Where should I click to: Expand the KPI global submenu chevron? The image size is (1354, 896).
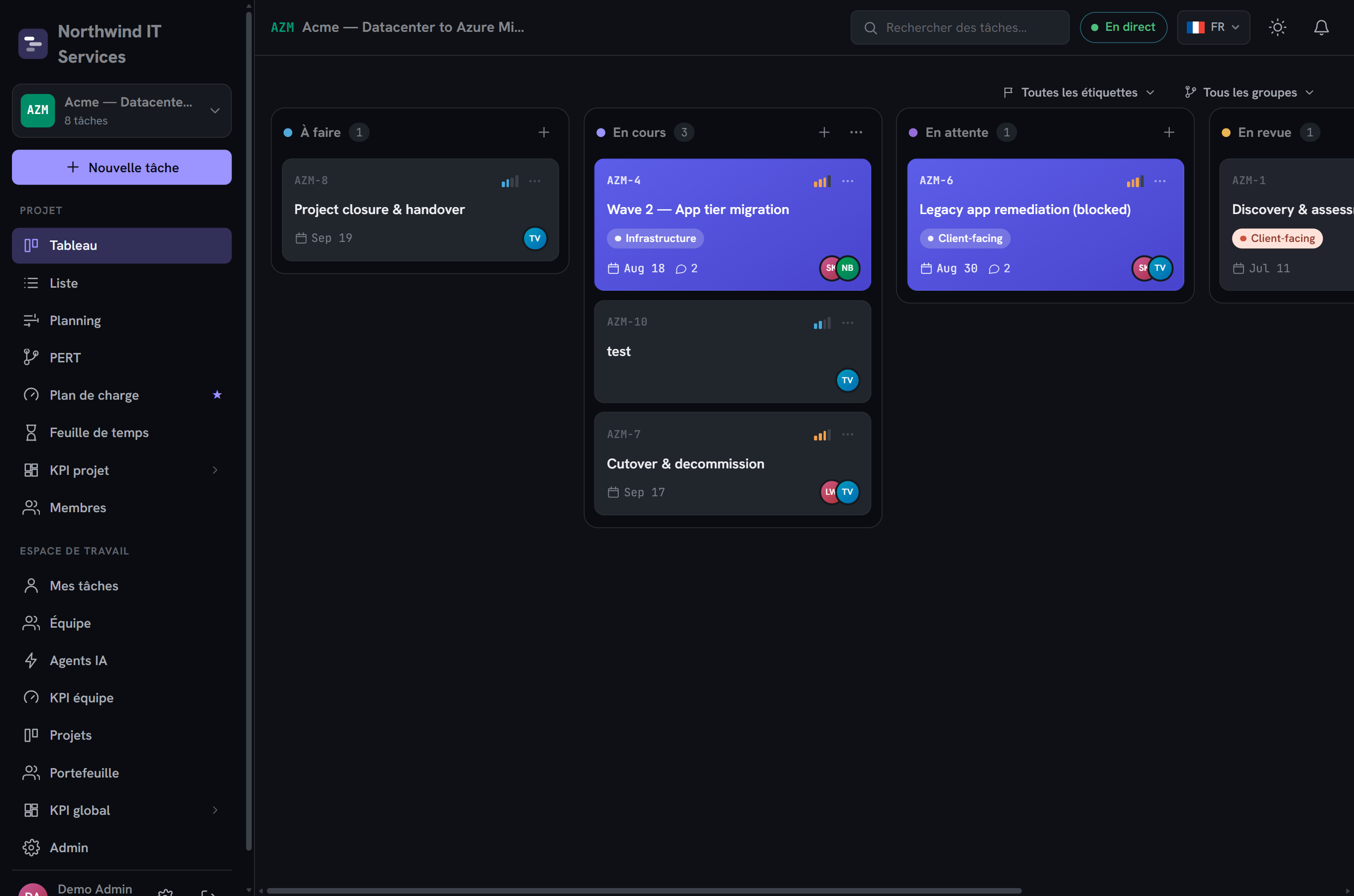pyautogui.click(x=215, y=810)
